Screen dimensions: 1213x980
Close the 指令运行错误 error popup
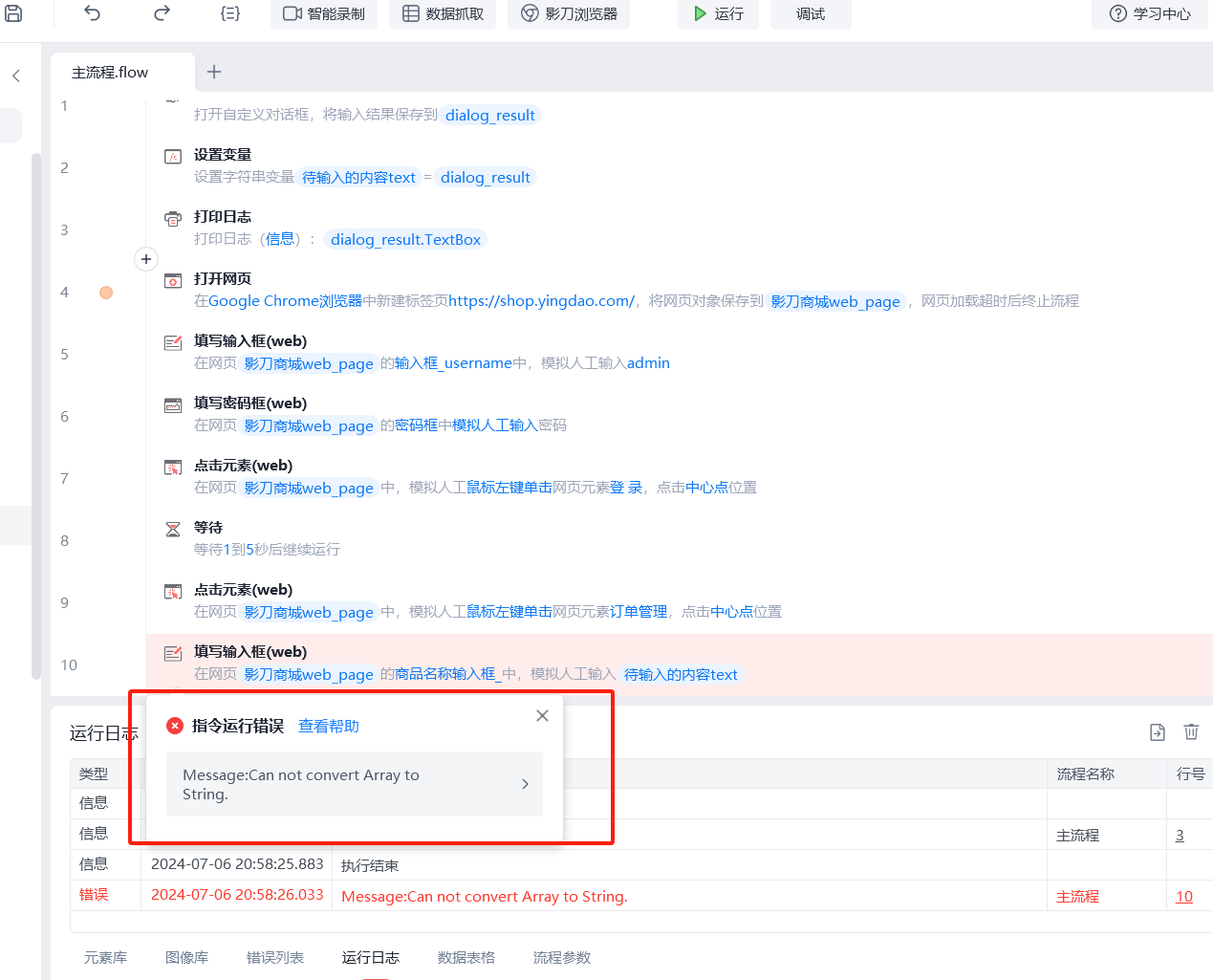542,715
